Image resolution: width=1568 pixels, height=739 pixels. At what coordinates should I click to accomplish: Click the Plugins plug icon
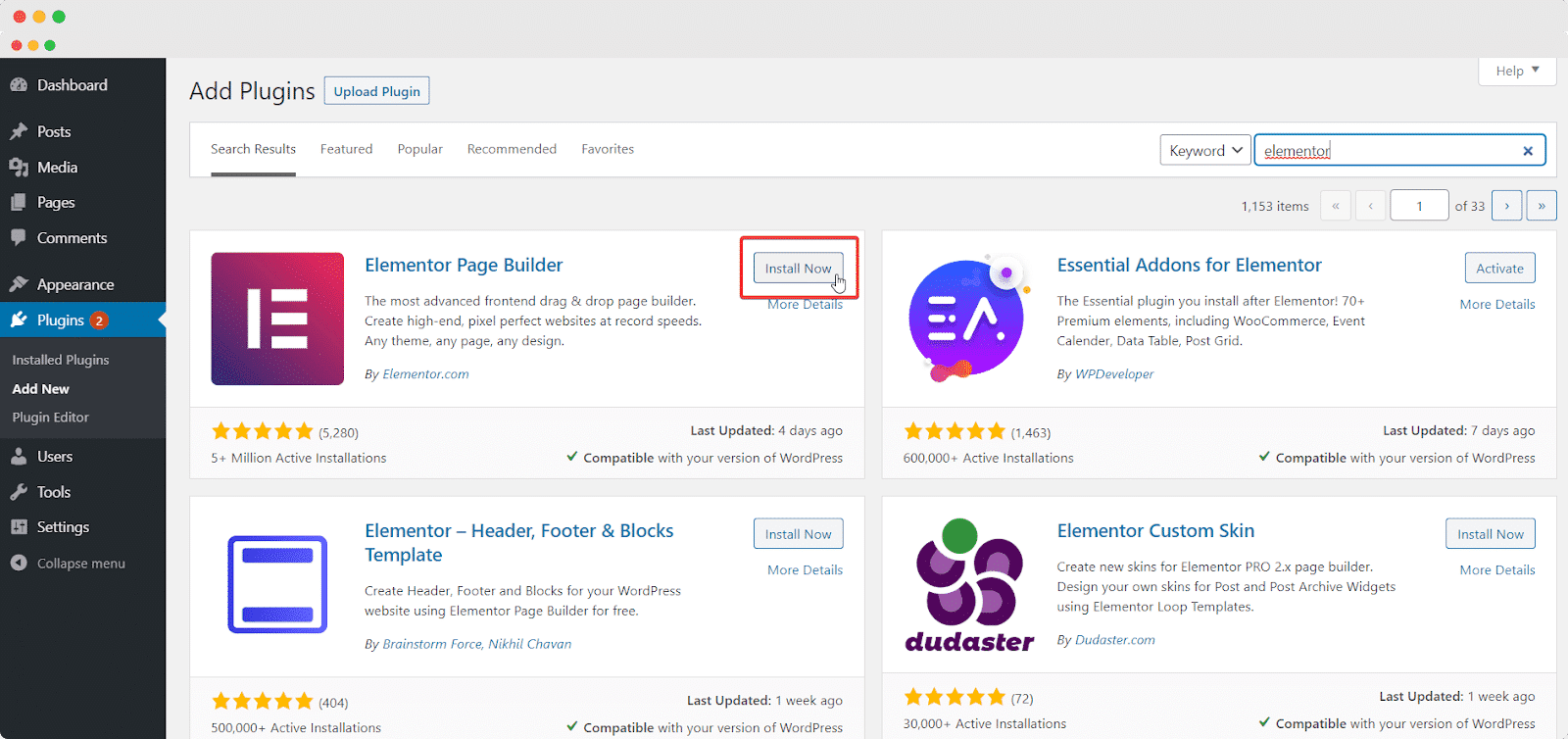pos(19,320)
